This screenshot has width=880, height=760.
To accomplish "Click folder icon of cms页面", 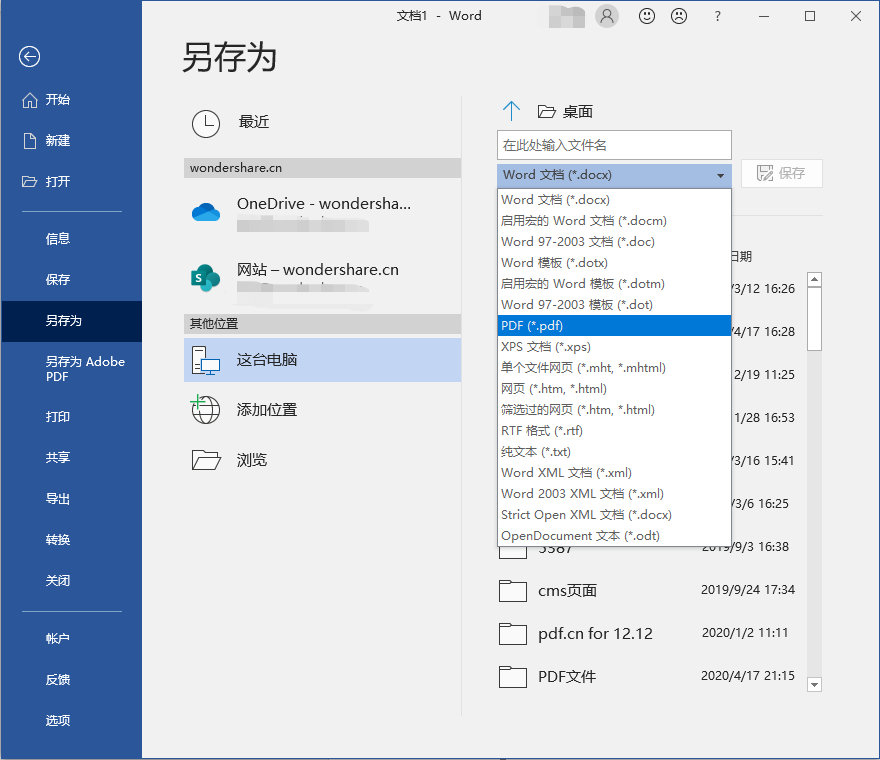I will [x=512, y=590].
